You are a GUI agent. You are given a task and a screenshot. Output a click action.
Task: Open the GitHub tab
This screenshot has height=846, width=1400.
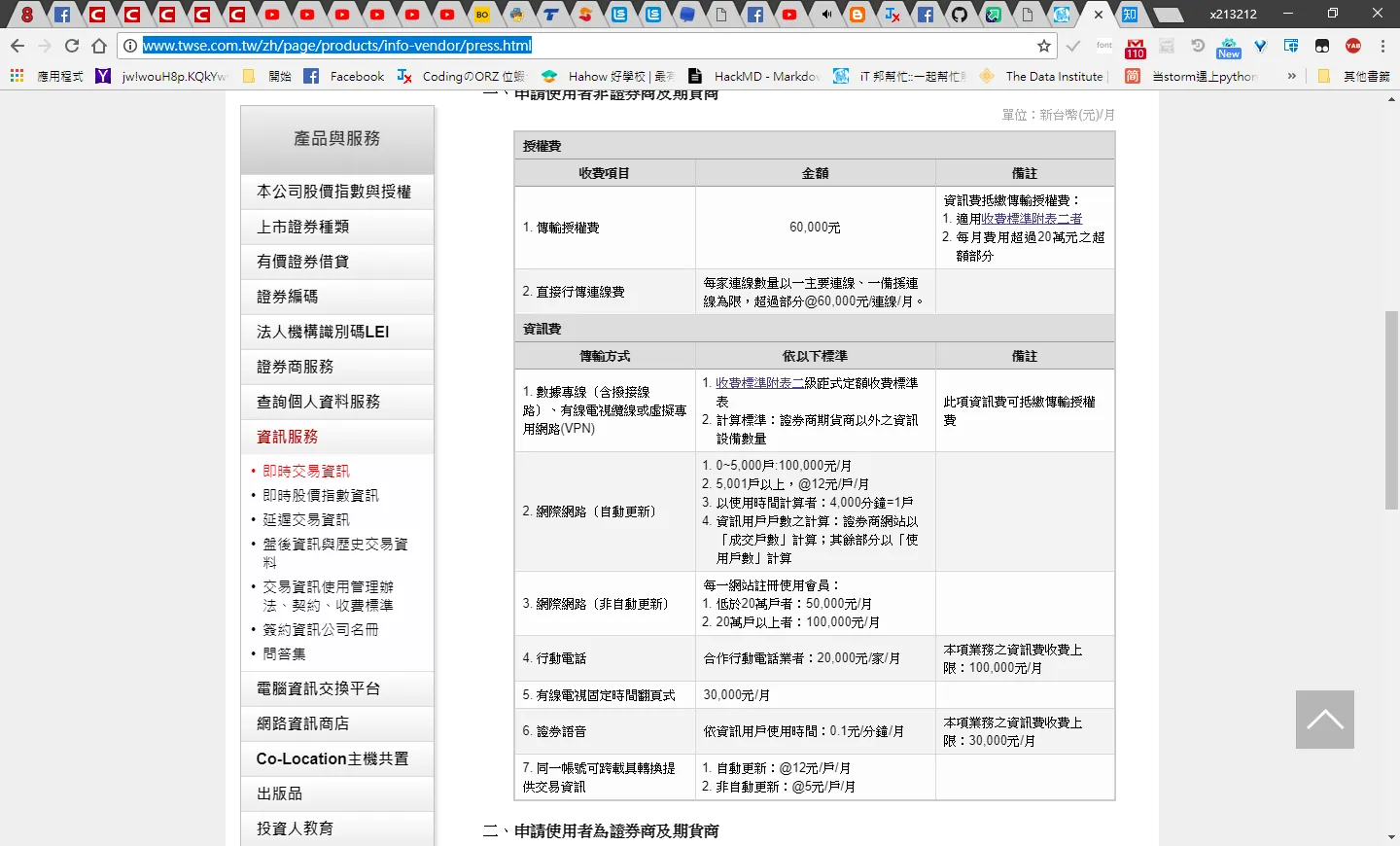click(960, 15)
